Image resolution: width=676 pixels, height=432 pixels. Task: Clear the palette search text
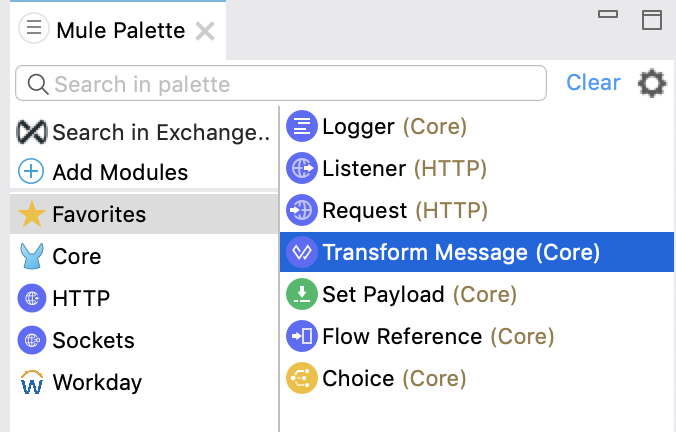click(593, 83)
